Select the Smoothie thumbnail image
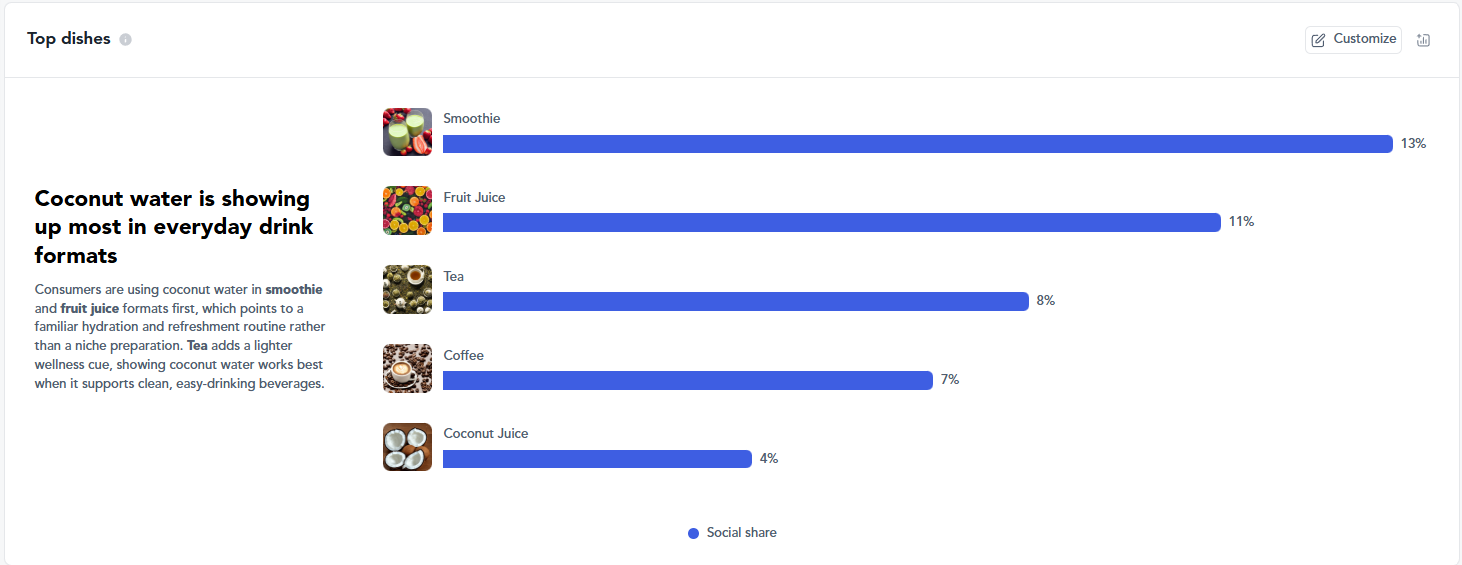This screenshot has height=565, width=1462. (x=407, y=132)
